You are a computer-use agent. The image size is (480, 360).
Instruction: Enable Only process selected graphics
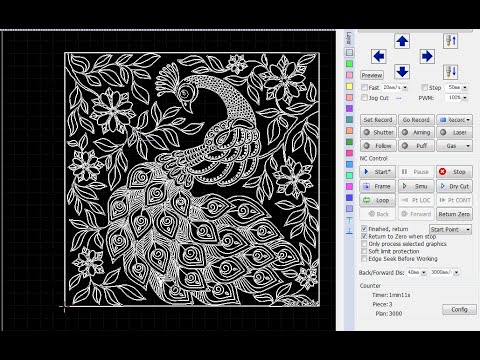364,244
